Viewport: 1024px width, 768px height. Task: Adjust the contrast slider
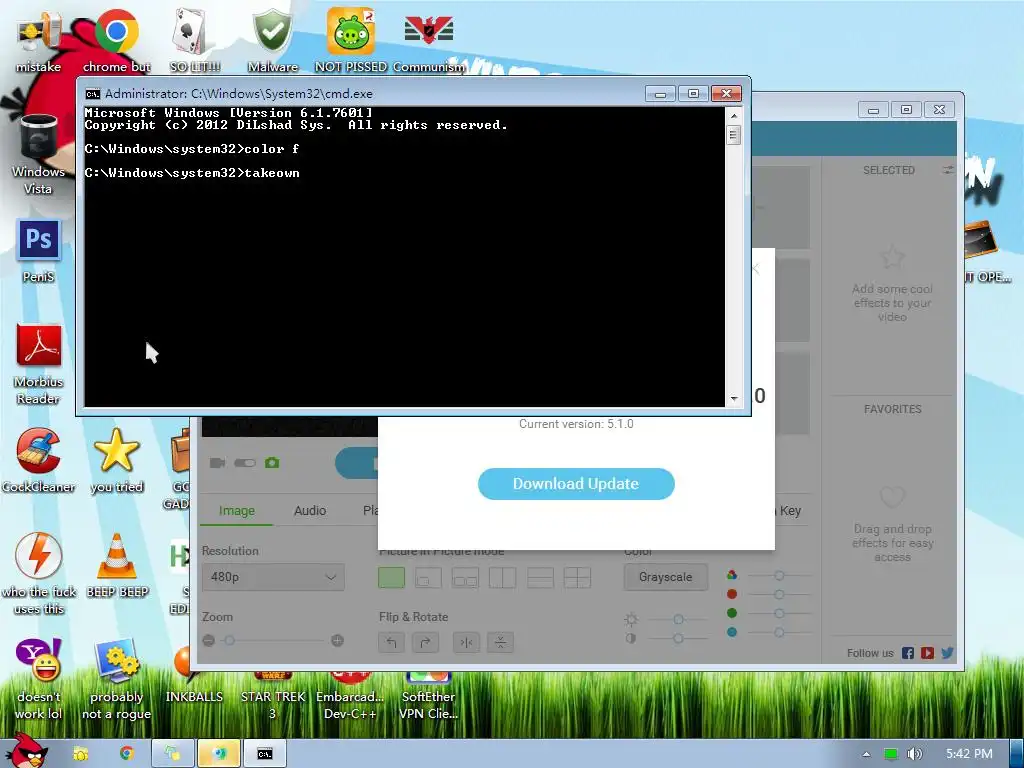679,638
